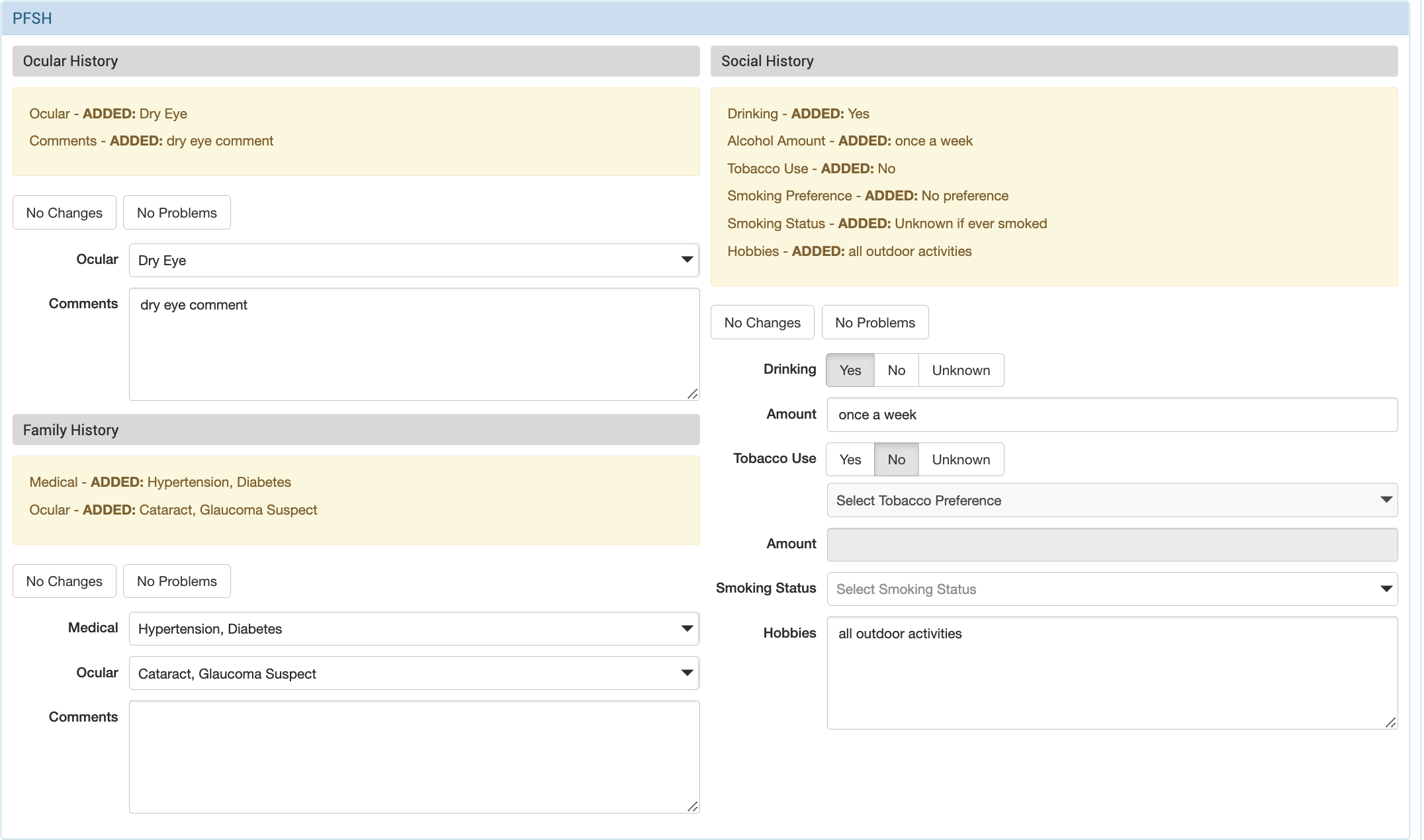Click the Family History Comments box
1424x840 pixels.
(x=414, y=757)
